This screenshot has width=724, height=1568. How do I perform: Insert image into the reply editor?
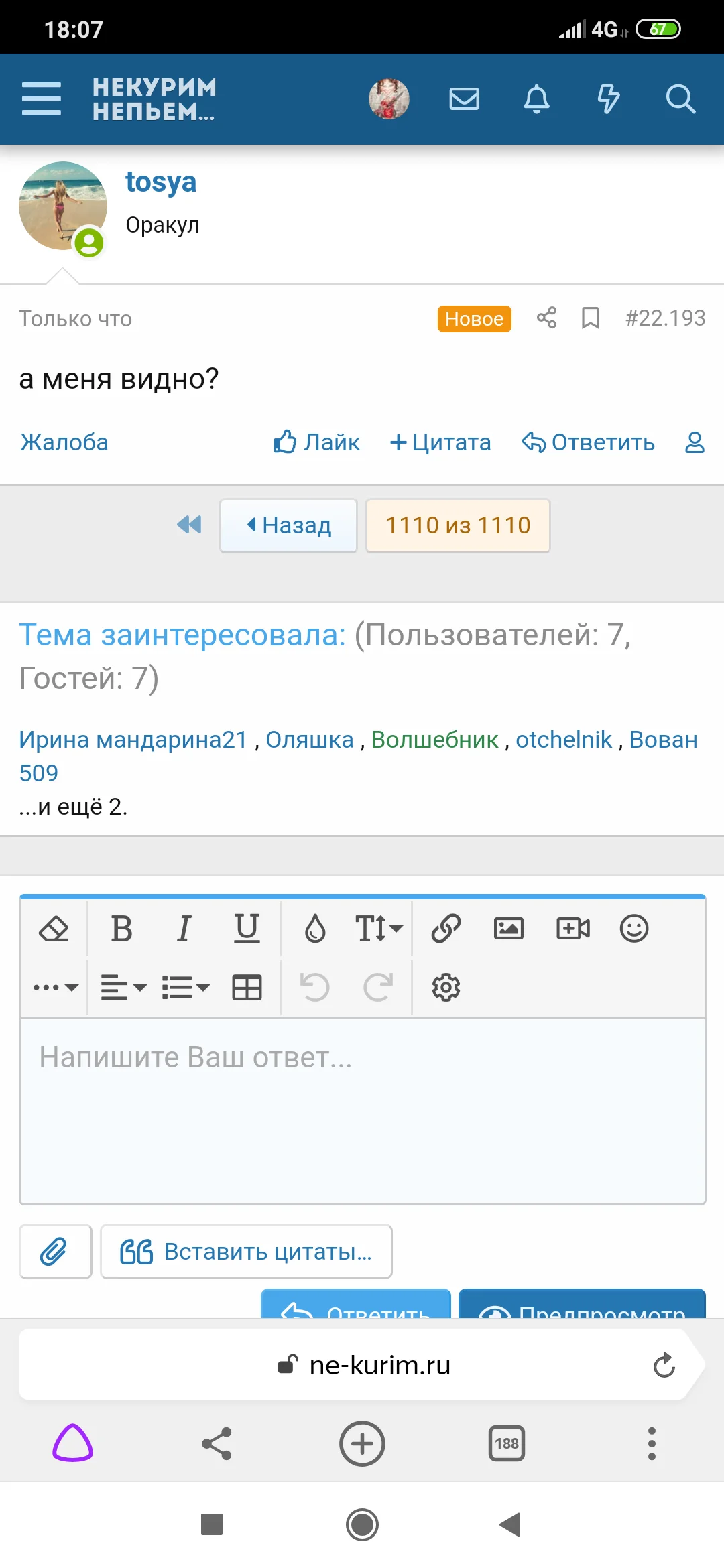point(508,929)
